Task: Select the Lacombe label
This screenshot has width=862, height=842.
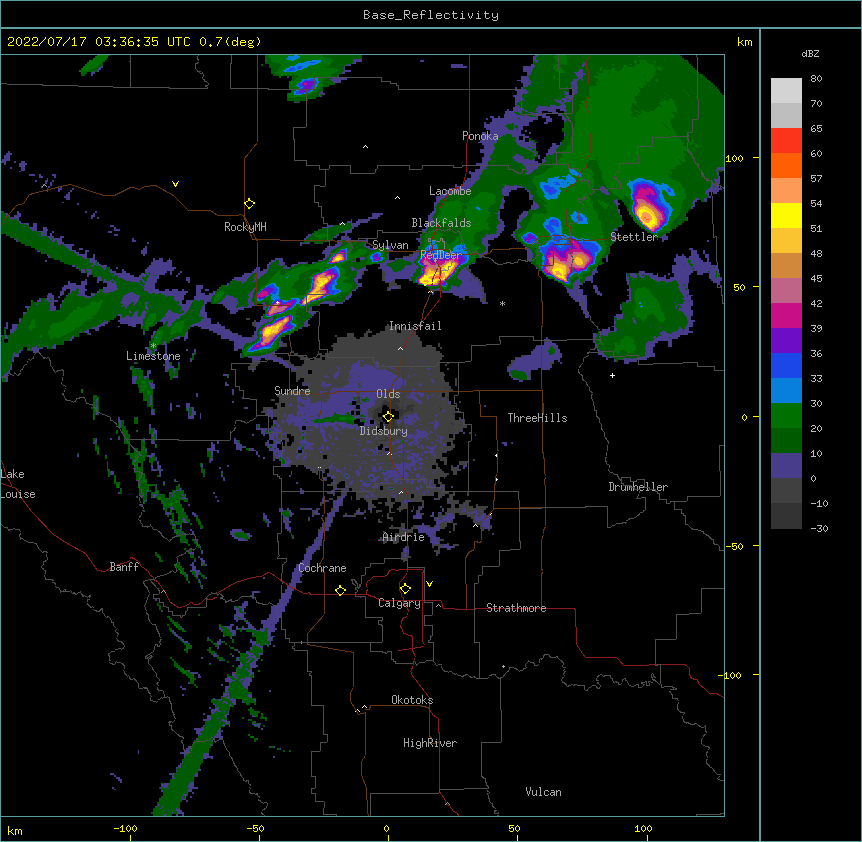Action: tap(450, 191)
